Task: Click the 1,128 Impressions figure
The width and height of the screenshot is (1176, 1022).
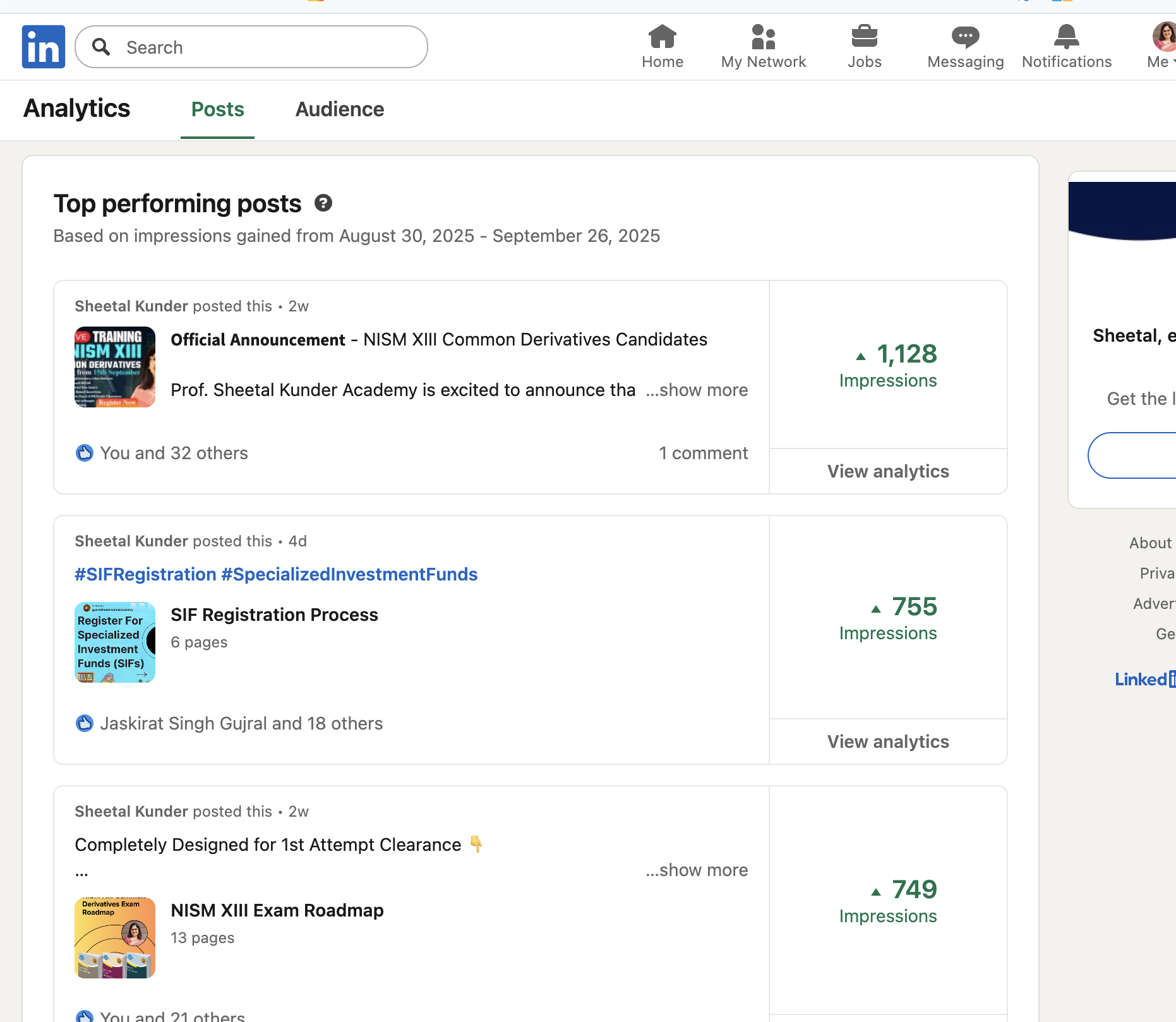Action: pyautogui.click(x=888, y=366)
